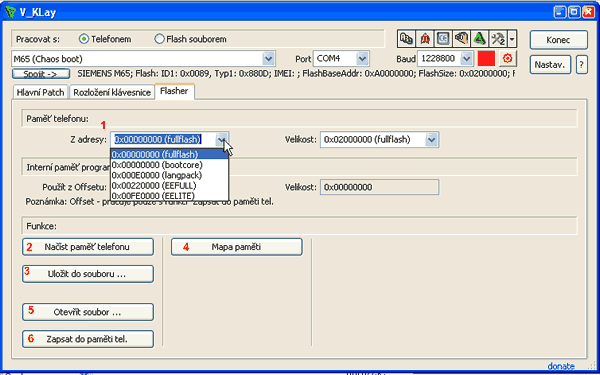Maximize the V_KLay window
This screenshot has height=375, width=600.
(x=574, y=12)
